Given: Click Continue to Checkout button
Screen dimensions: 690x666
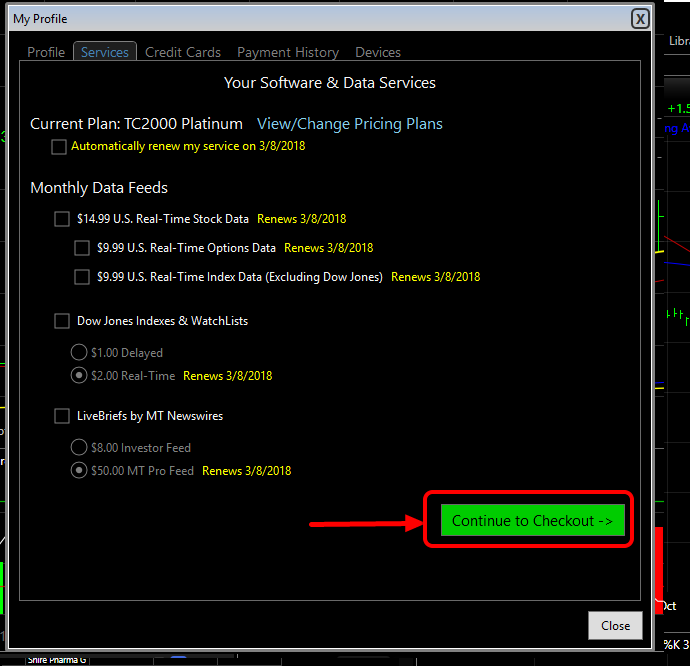Looking at the screenshot, I should (532, 520).
